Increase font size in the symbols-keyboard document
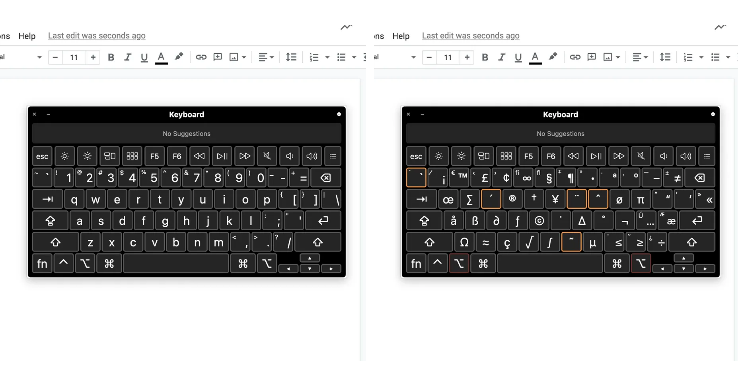This screenshot has width=738, height=370. (467, 57)
